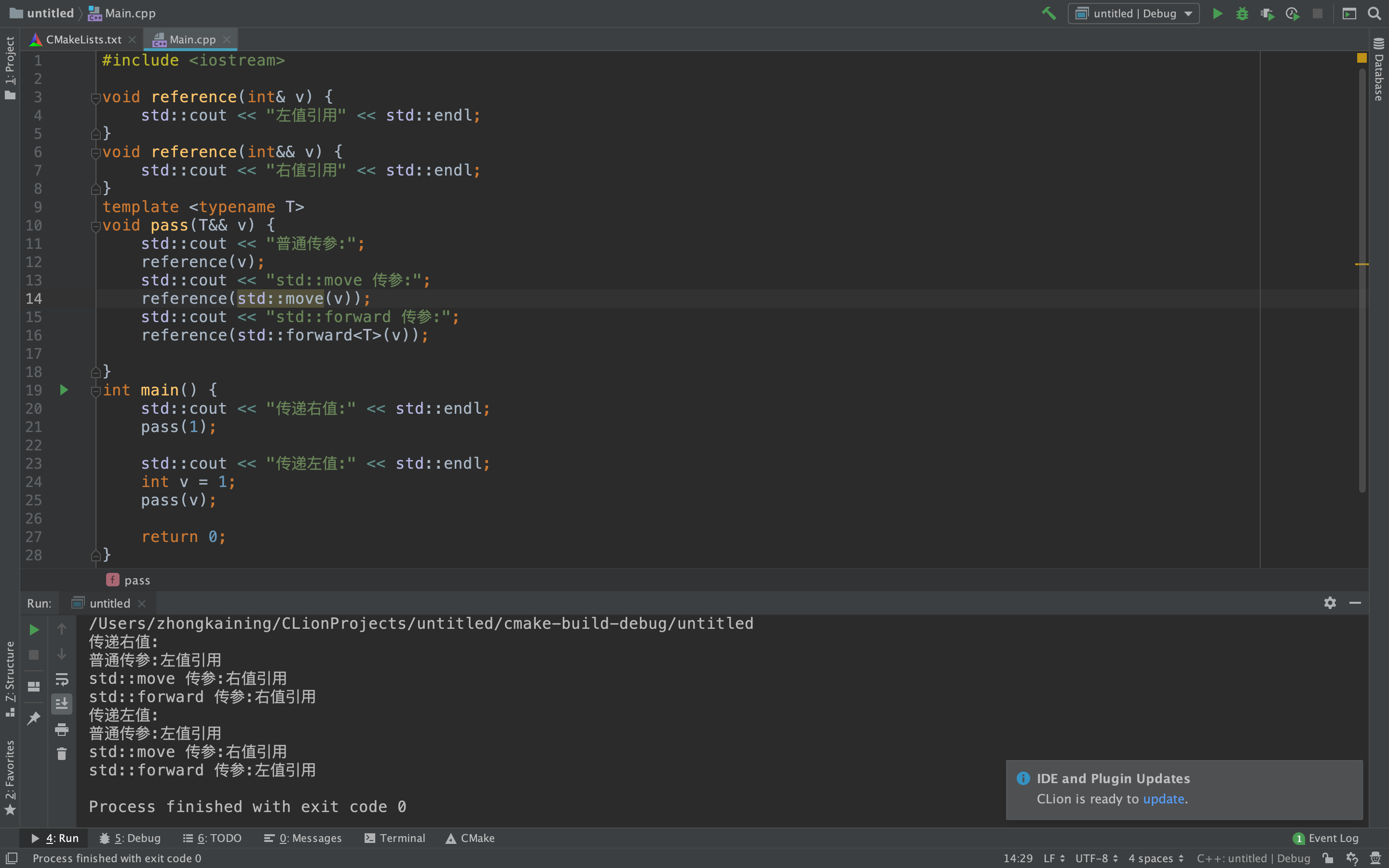Toggle tool window bars icon bottom-left
The image size is (1389, 868).
click(12, 858)
